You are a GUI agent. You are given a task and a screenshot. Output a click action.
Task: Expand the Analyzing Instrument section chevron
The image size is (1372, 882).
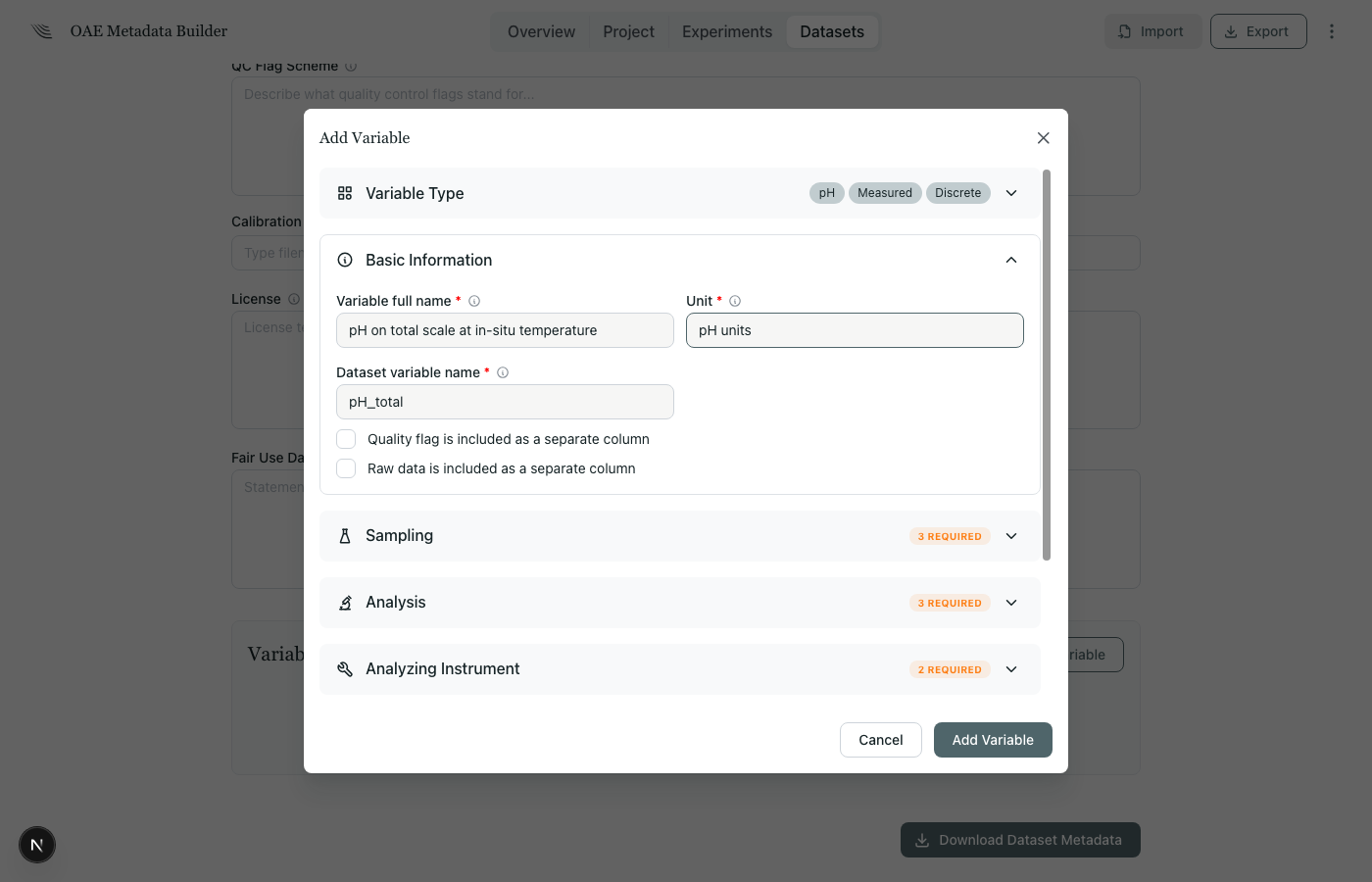point(1011,669)
